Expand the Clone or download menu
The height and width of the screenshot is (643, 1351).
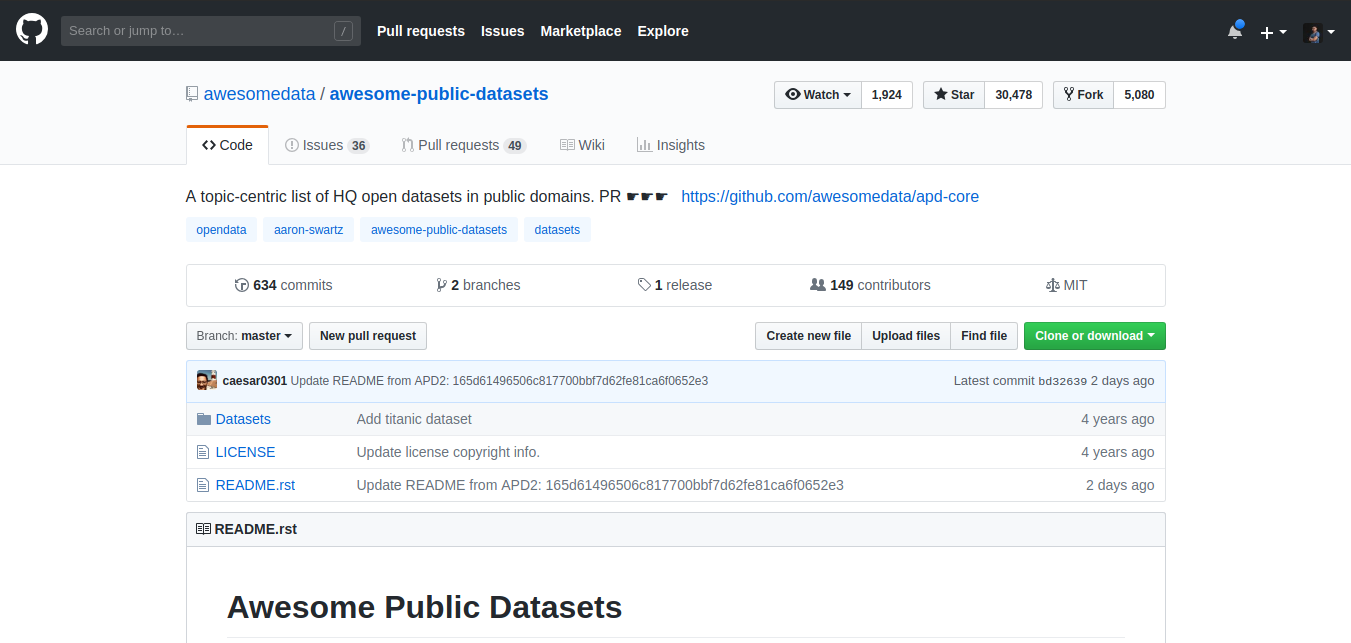pyautogui.click(x=1095, y=336)
